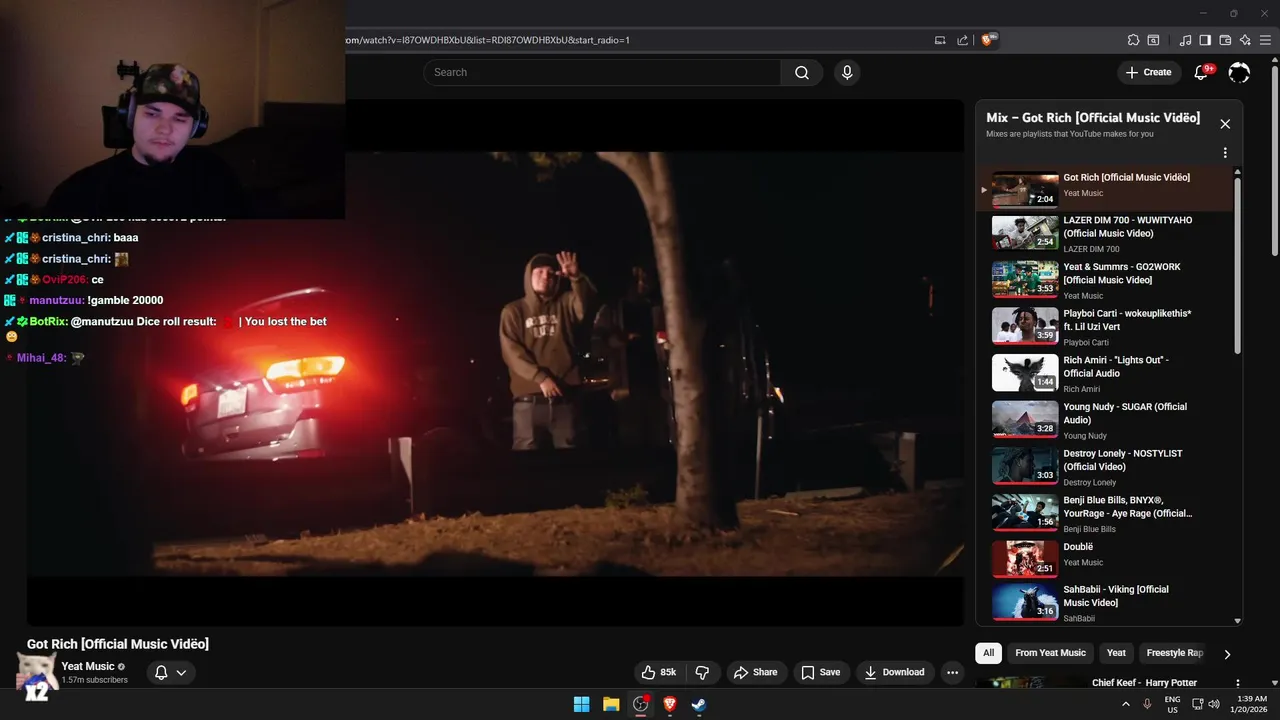Click the share page icon in address bar
The width and height of the screenshot is (1280, 720).
pos(962,40)
